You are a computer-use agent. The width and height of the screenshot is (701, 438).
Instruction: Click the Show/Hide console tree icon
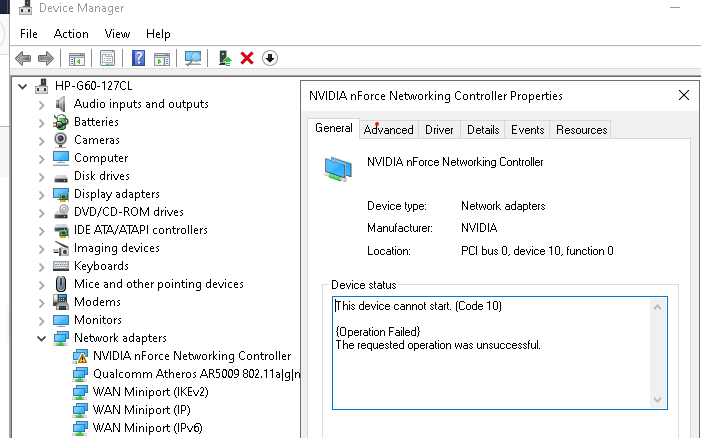[76, 58]
